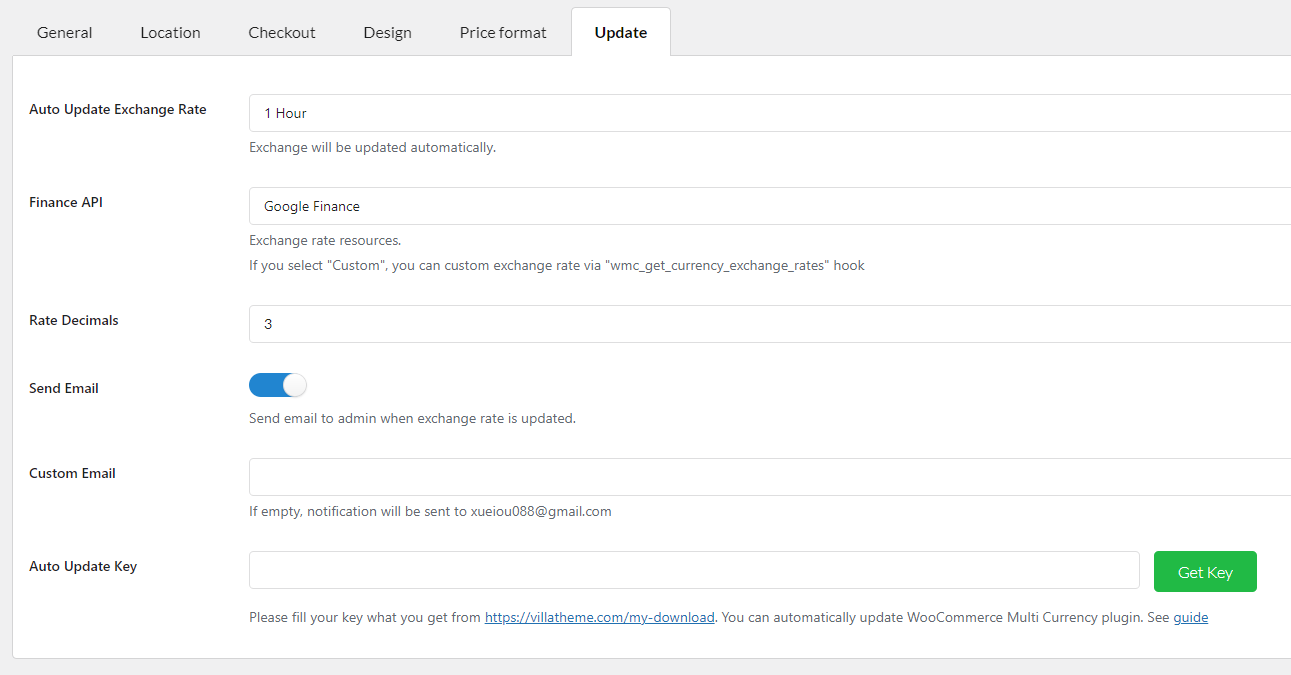The image size is (1291, 675).
Task: Click the Custom Email label
Action: point(72,473)
